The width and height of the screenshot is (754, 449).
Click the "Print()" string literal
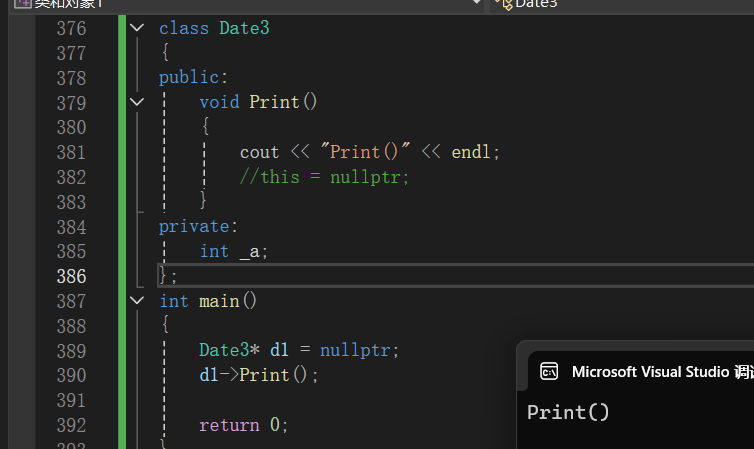(x=365, y=151)
